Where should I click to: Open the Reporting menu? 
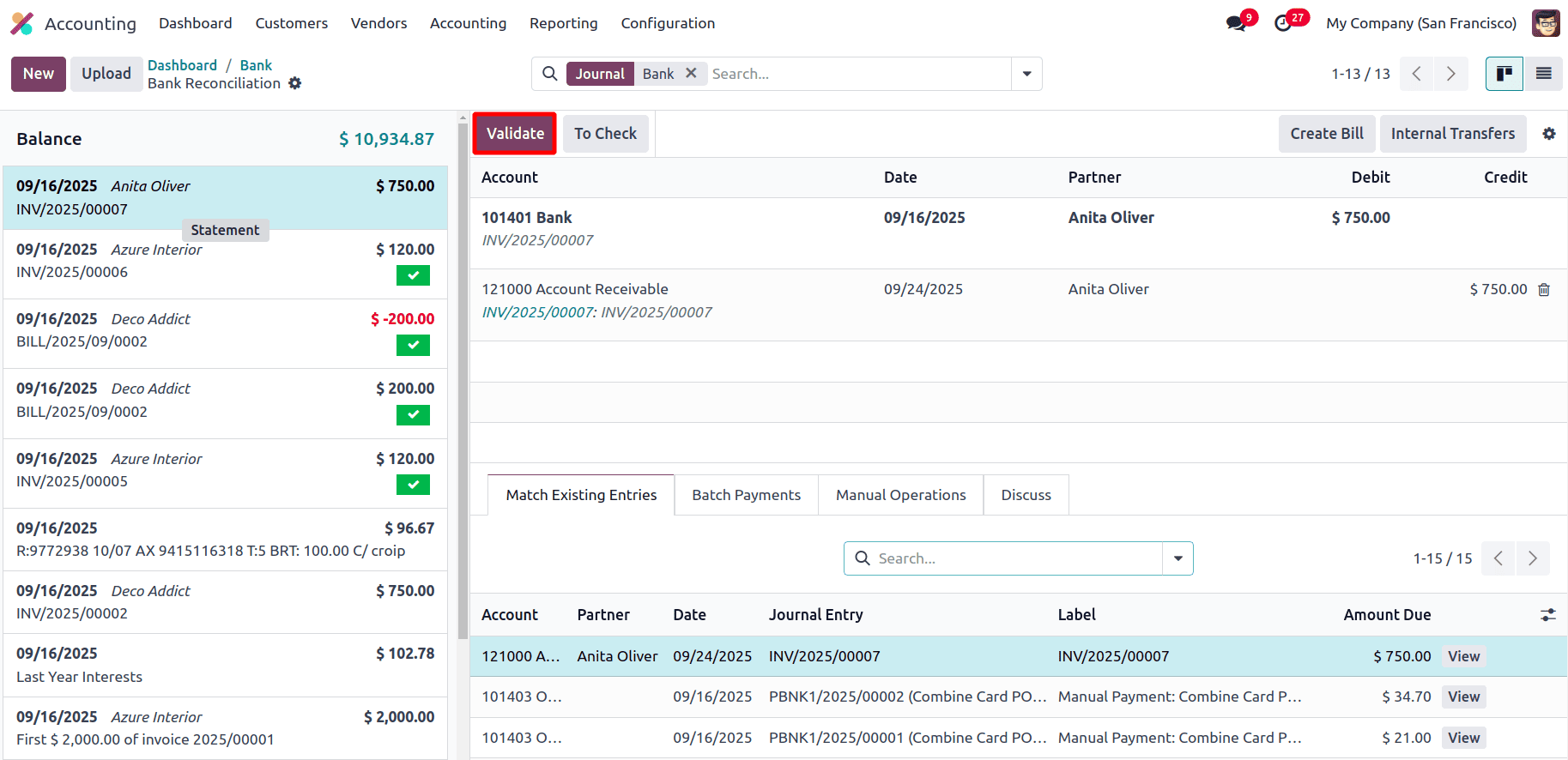(563, 23)
